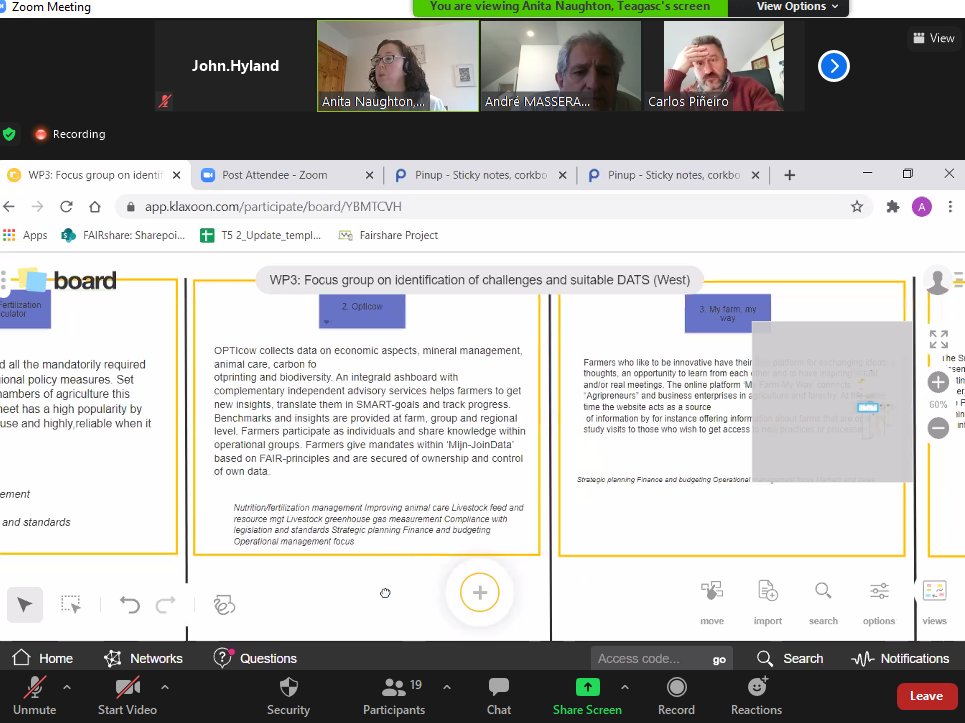Image resolution: width=965 pixels, height=723 pixels.
Task: Expand the Share Screen options chevron
Action: [x=625, y=686]
